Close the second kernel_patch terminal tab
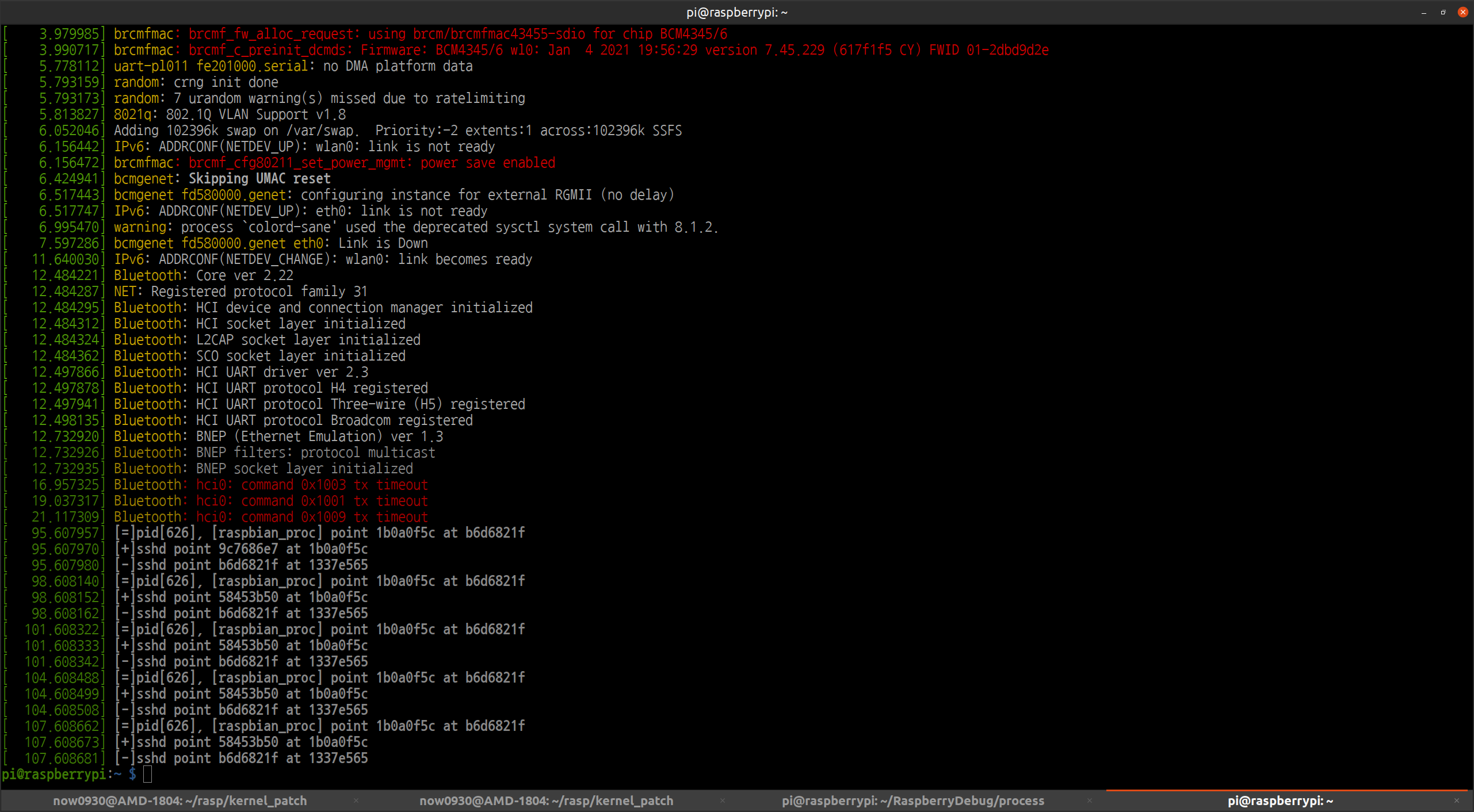The height and width of the screenshot is (812, 1474). coord(724,800)
